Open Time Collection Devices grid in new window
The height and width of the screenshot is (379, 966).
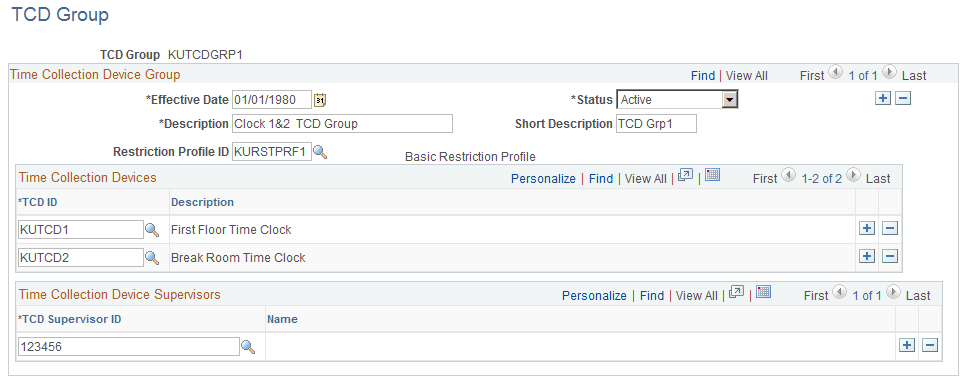coord(685,175)
